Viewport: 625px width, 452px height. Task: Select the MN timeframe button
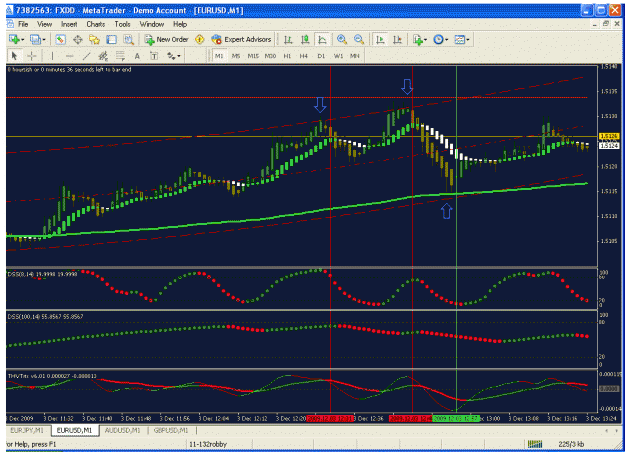(355, 56)
